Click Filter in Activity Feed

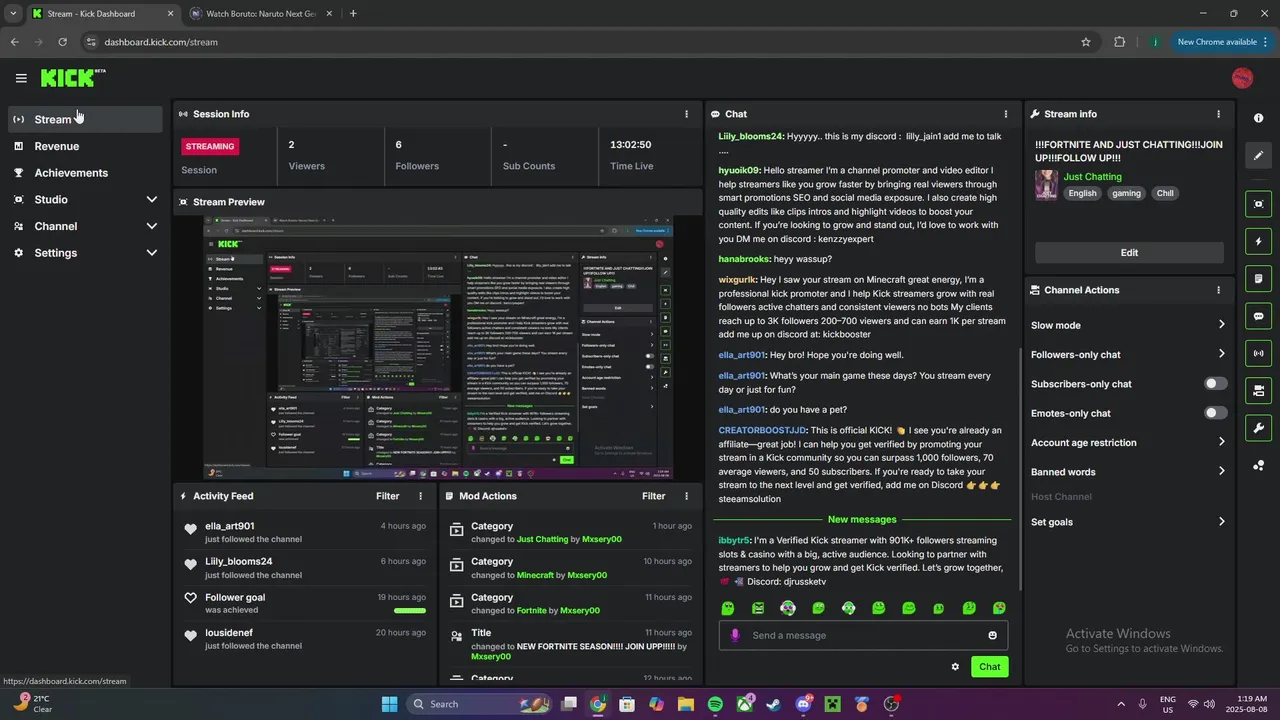point(387,496)
